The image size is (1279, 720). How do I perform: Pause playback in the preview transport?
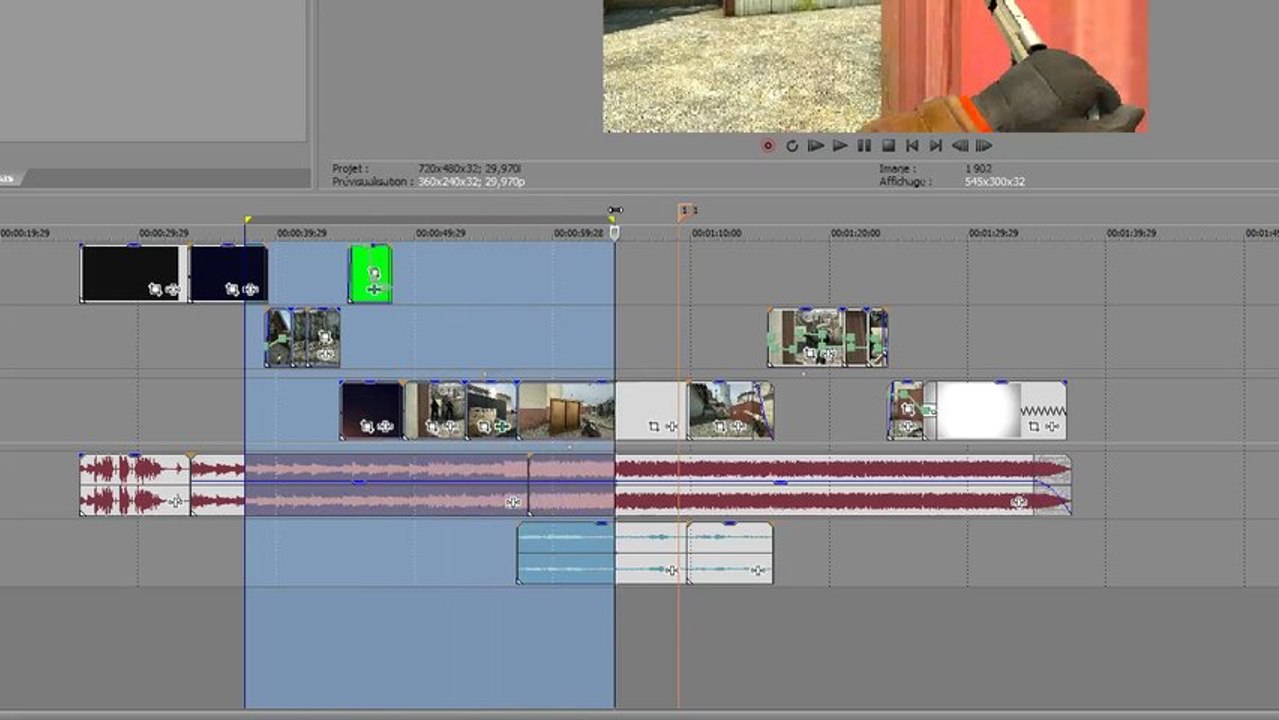pos(864,146)
